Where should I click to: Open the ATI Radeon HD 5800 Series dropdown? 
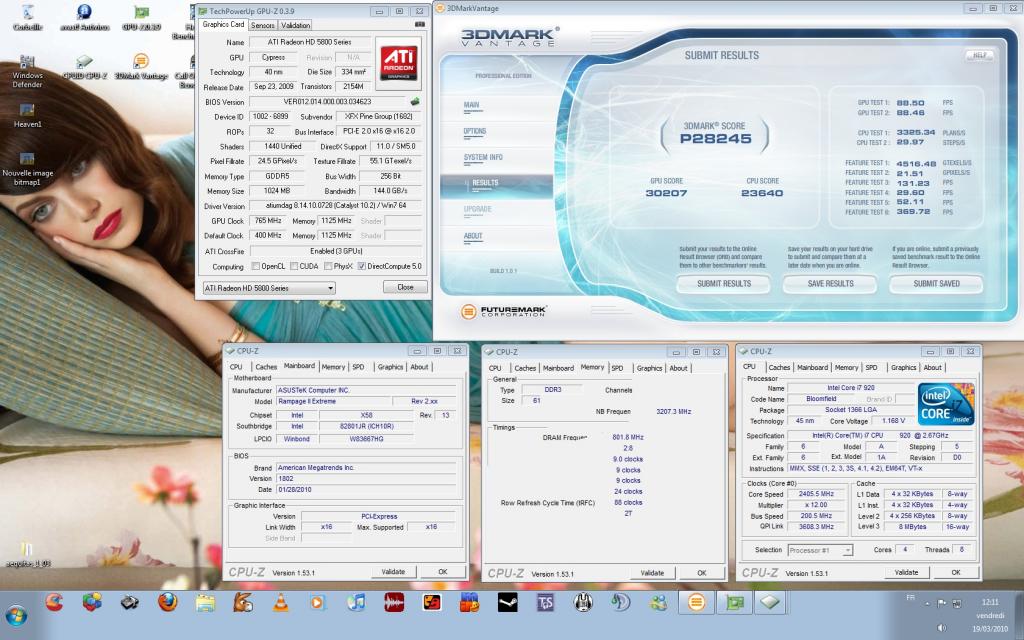pyautogui.click(x=269, y=288)
